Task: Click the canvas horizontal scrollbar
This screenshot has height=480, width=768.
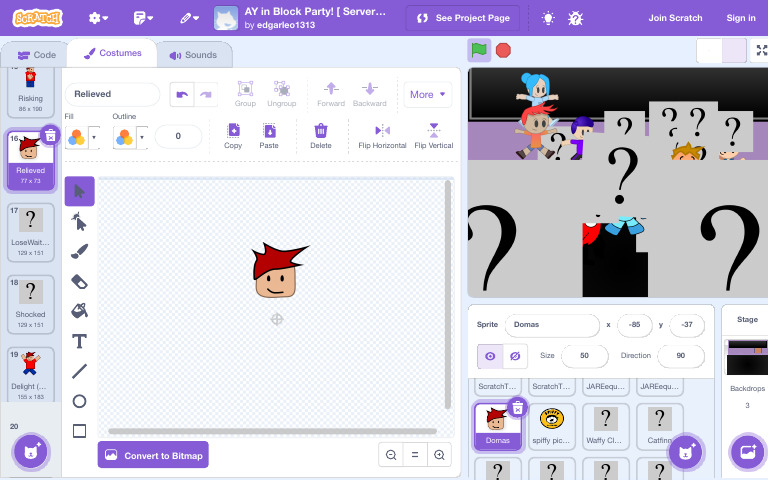Action: pos(272,431)
